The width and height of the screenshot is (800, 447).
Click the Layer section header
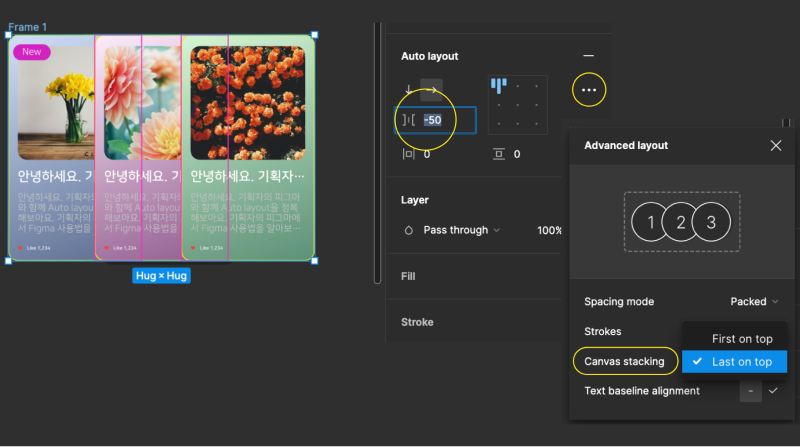414,200
